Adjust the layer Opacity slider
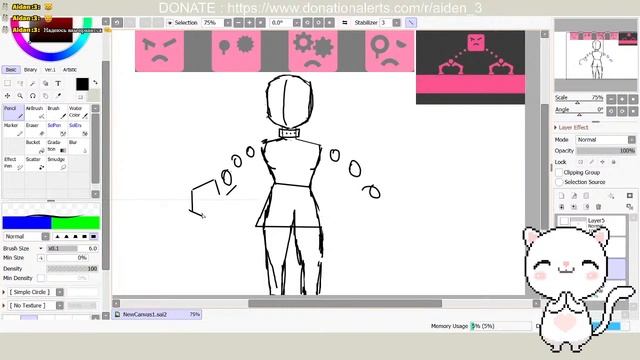Viewport: 640px width, 360px height. pyautogui.click(x=606, y=151)
